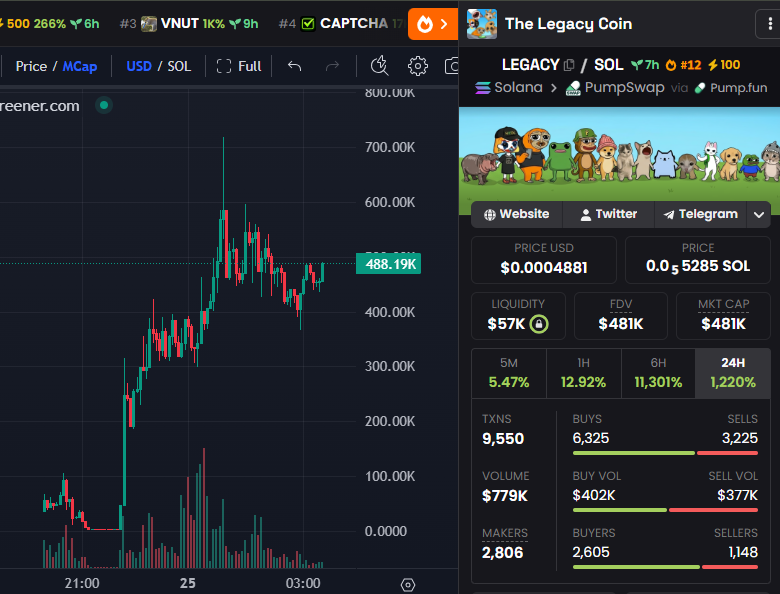Click the VOLUME $779K value
Viewport: 780px width, 594px height.
click(x=504, y=496)
